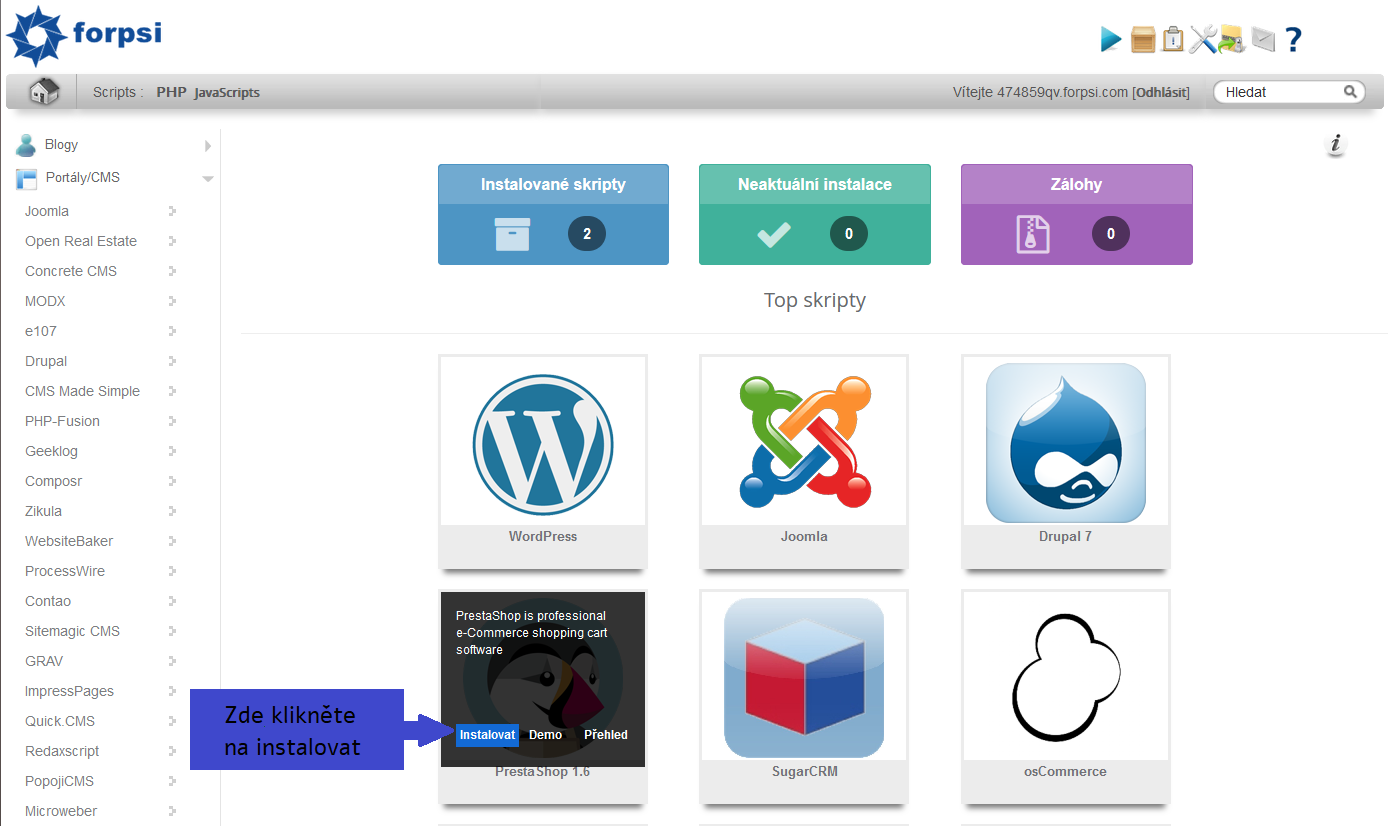Image resolution: width=1391 pixels, height=826 pixels.
Task: Click the info 'i' icon
Action: point(1335,145)
